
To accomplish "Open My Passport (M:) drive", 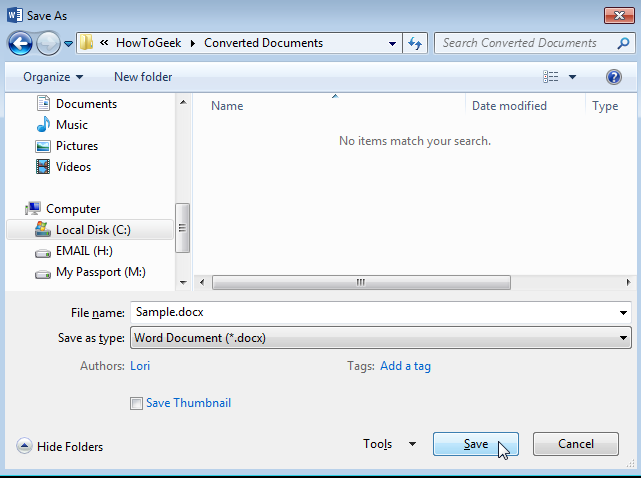I will coord(101,272).
